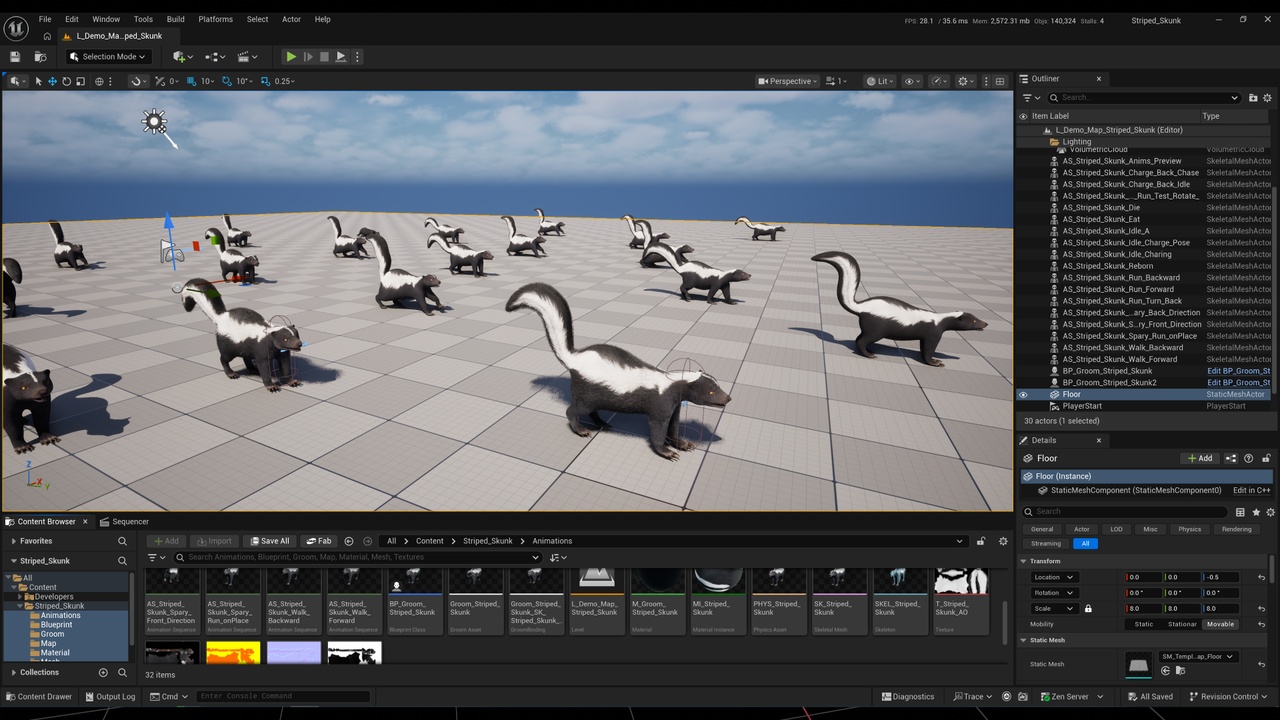Viewport: 1280px width, 720px height.
Task: Toggle visibility eye of the Floor actor
Action: pos(1023,395)
